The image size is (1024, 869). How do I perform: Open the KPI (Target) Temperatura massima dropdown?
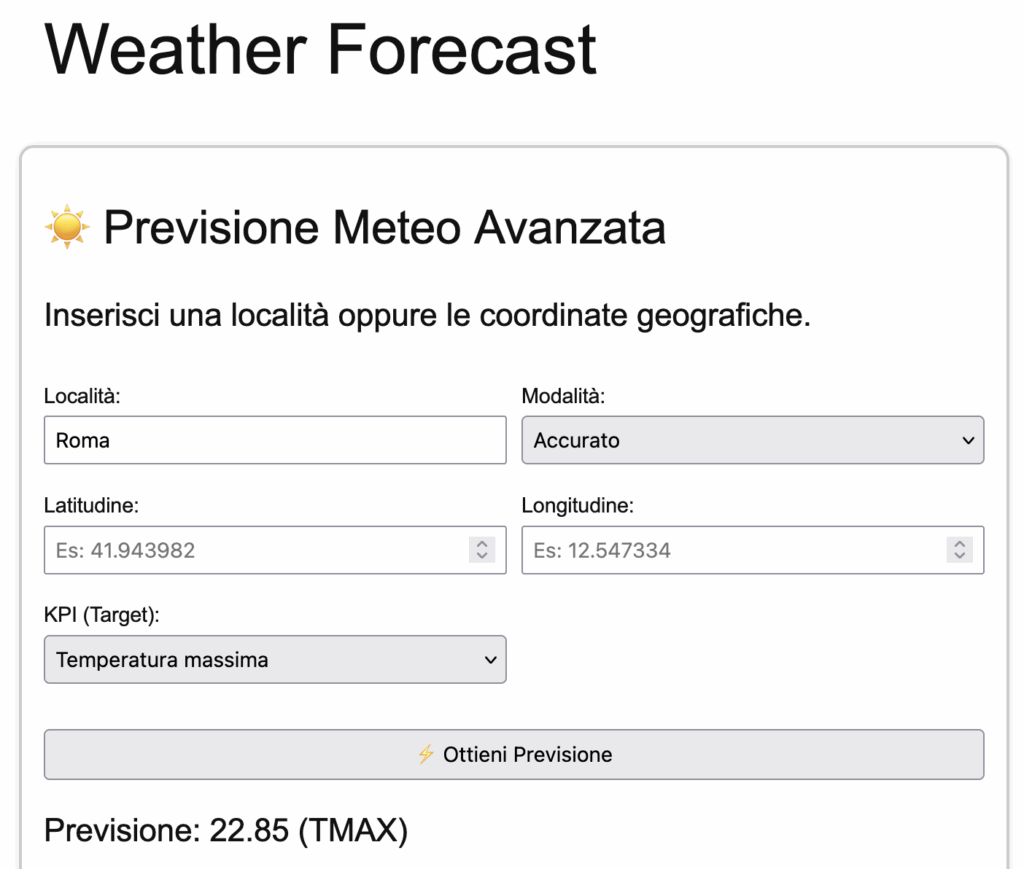(x=275, y=659)
